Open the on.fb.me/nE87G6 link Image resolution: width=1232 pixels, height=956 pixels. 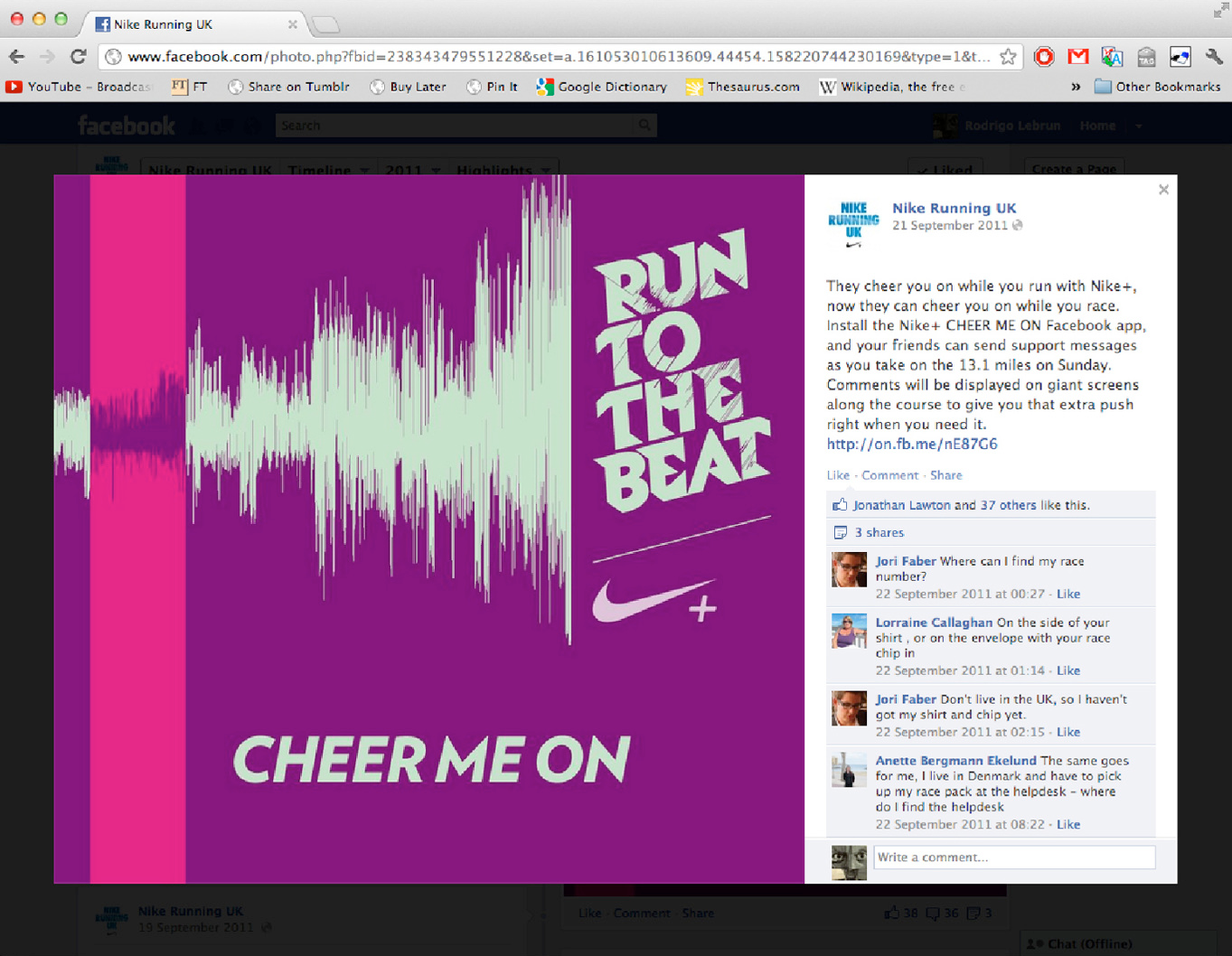[912, 444]
